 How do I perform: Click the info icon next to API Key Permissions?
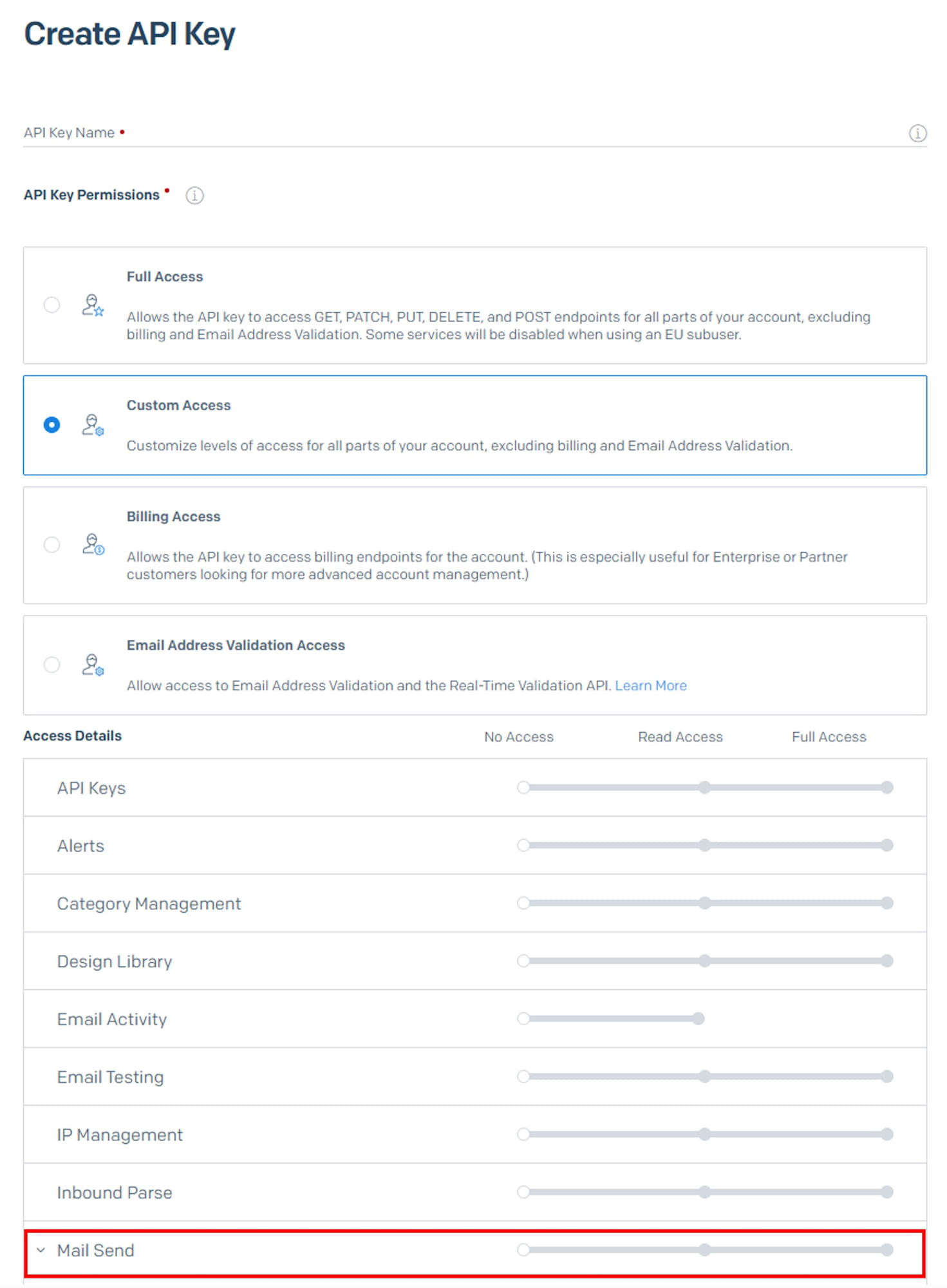[194, 195]
